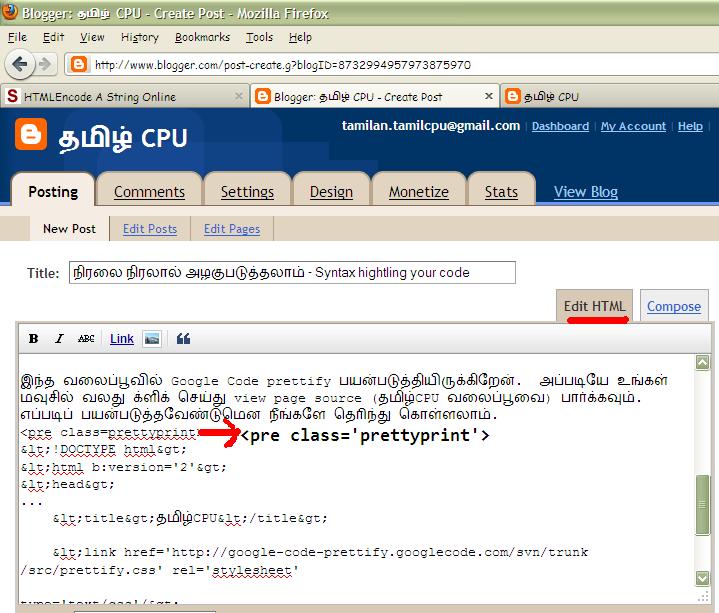Image resolution: width=719 pixels, height=613 pixels.
Task: Switch to Compose mode
Action: tap(674, 306)
